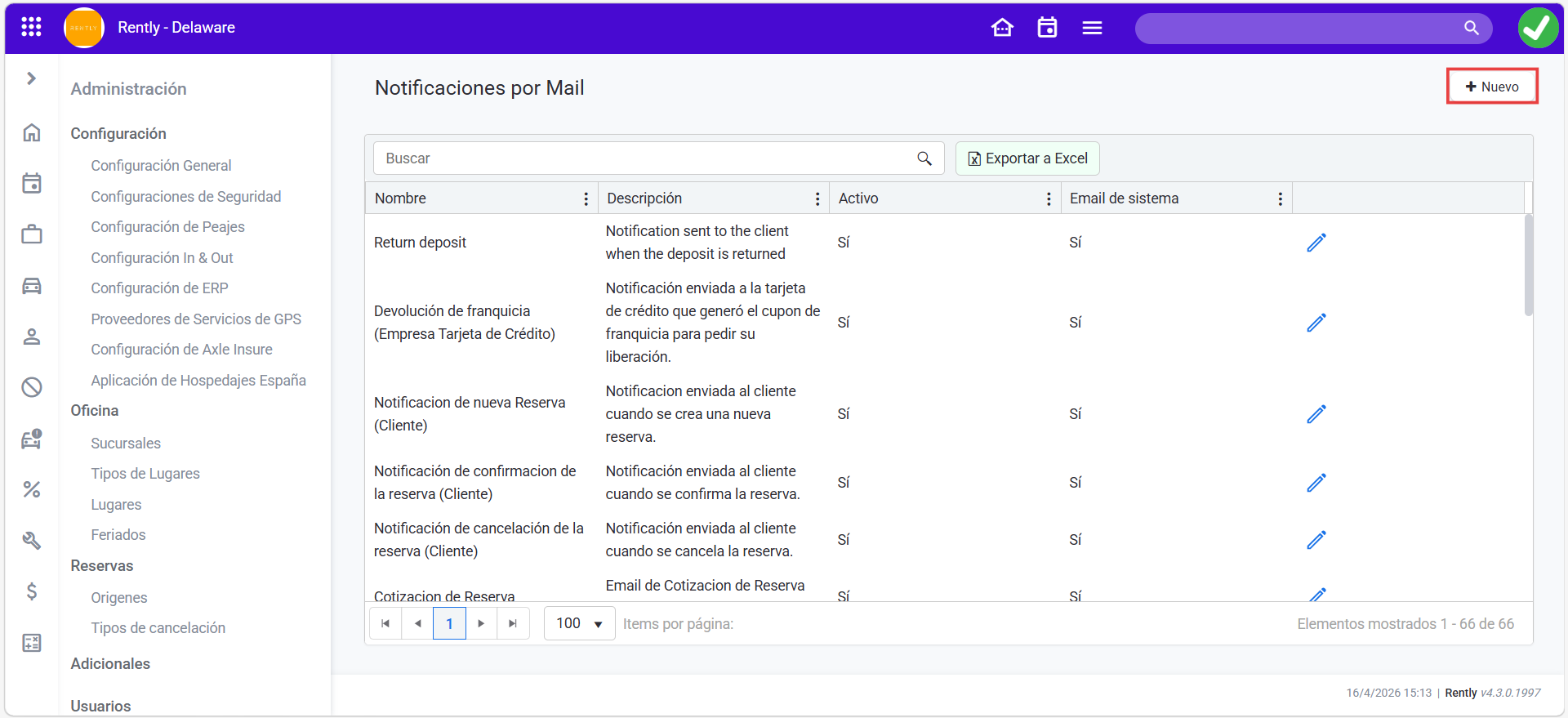This screenshot has width=1568, height=718.
Task: Click the percent icon in left sidebar
Action: tap(32, 489)
